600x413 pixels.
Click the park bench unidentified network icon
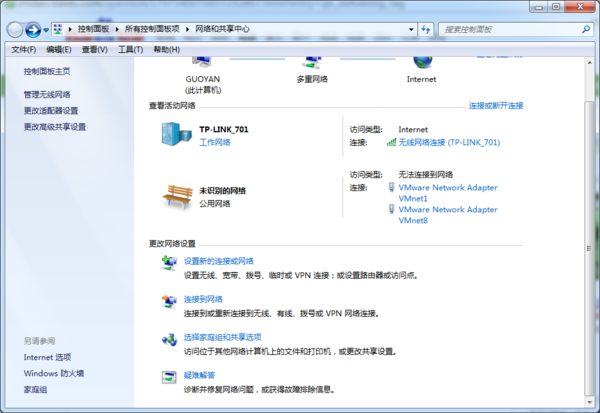pyautogui.click(x=176, y=194)
